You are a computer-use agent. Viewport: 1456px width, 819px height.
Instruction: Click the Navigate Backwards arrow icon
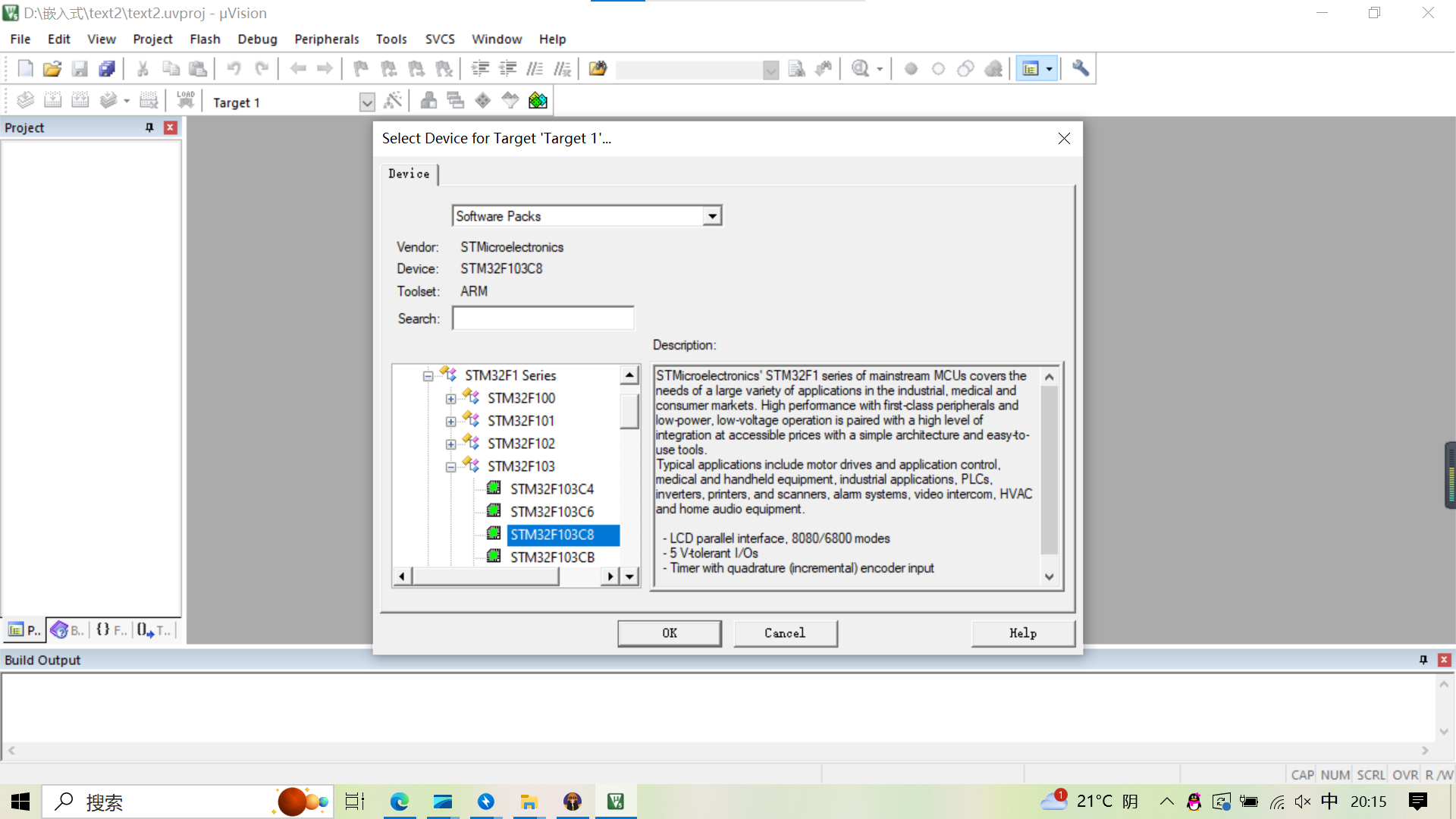[298, 69]
